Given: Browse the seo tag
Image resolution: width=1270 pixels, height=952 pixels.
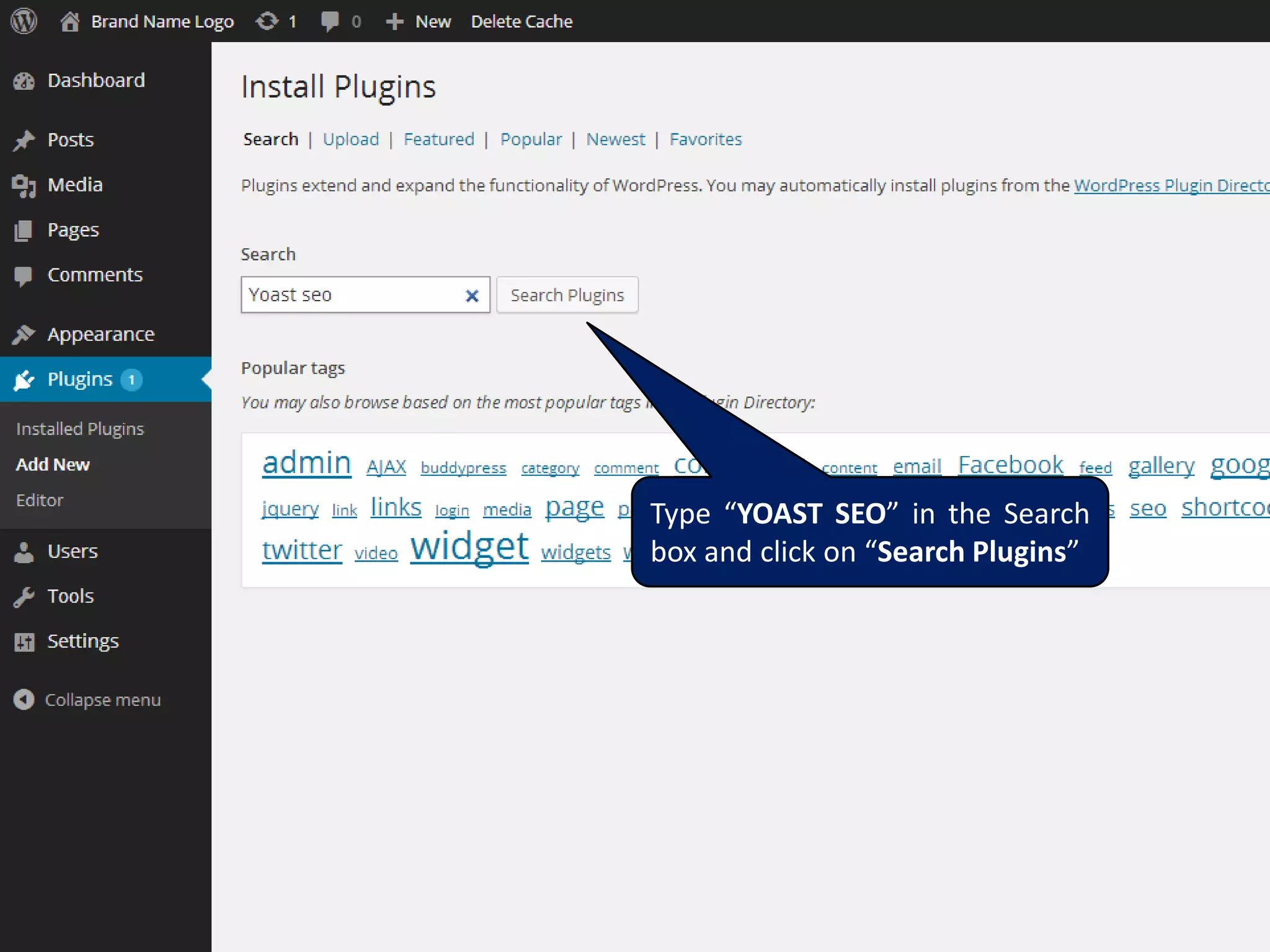Looking at the screenshot, I should coord(1148,509).
